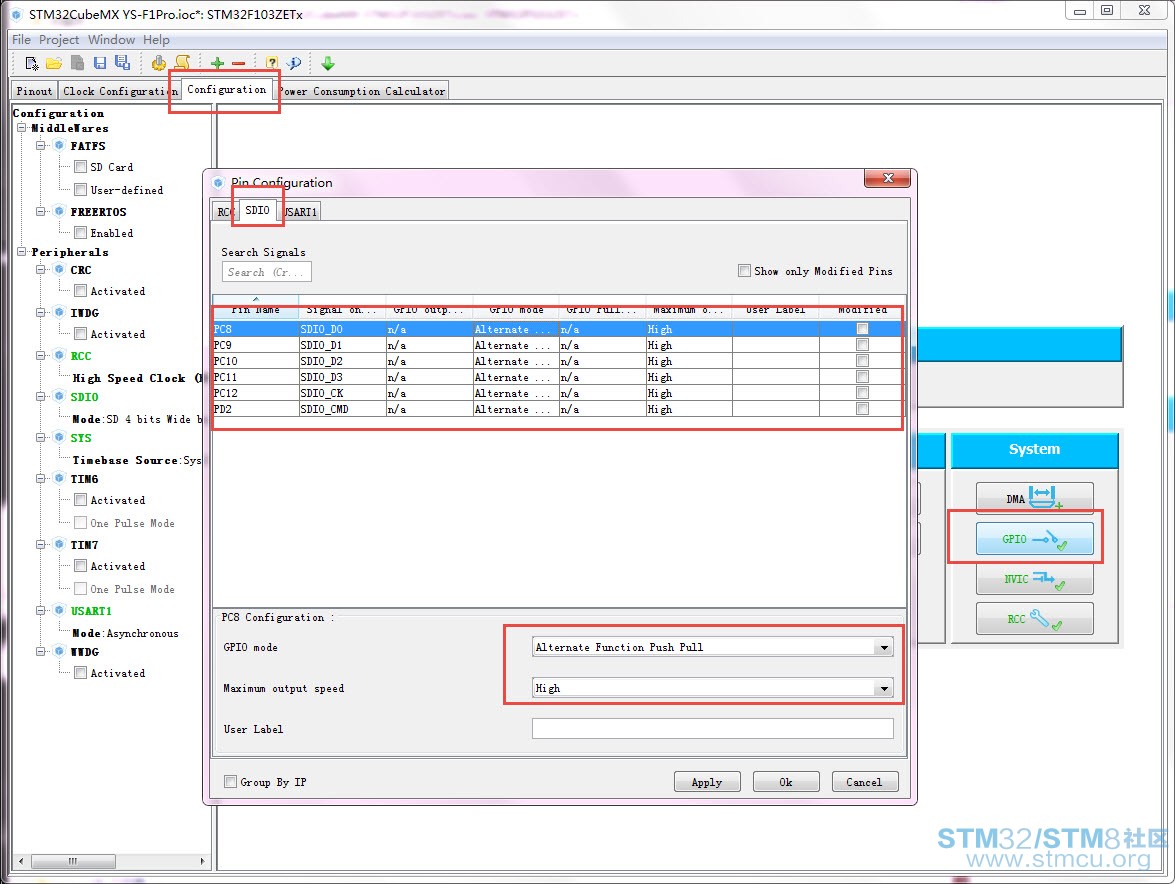Collapse the TIM7 tree node
The image size is (1175, 884).
41,545
